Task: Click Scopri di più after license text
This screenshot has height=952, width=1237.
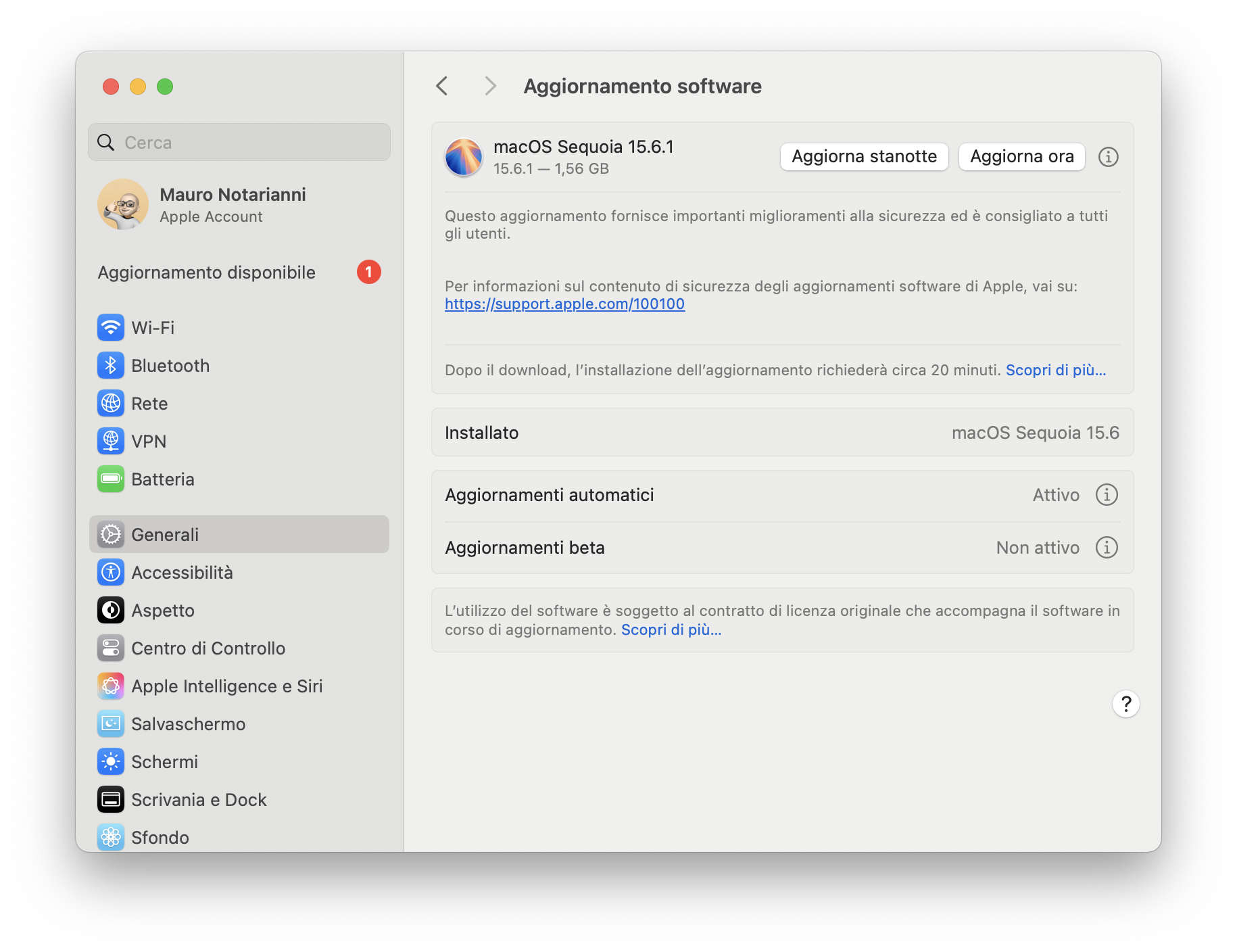Action: tap(671, 630)
